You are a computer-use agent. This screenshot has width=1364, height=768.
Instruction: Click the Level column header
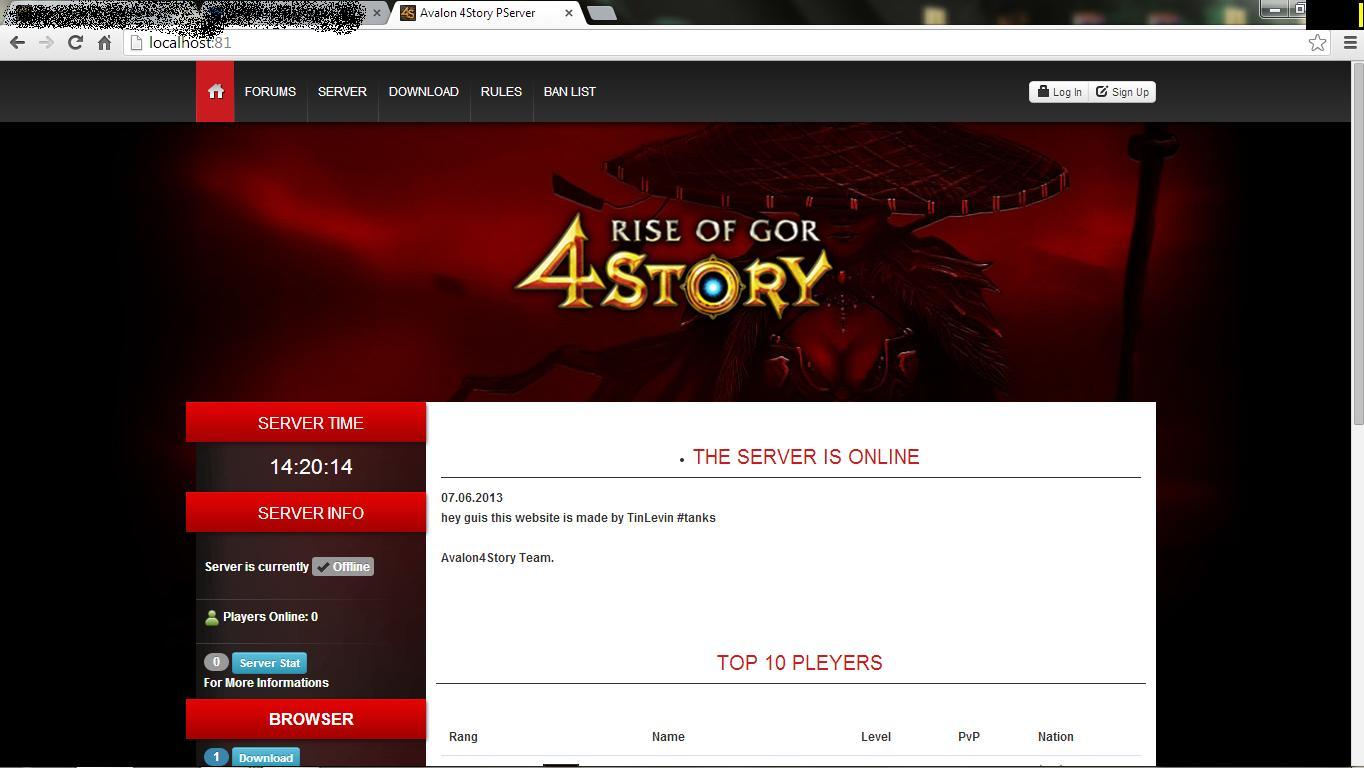coord(876,737)
